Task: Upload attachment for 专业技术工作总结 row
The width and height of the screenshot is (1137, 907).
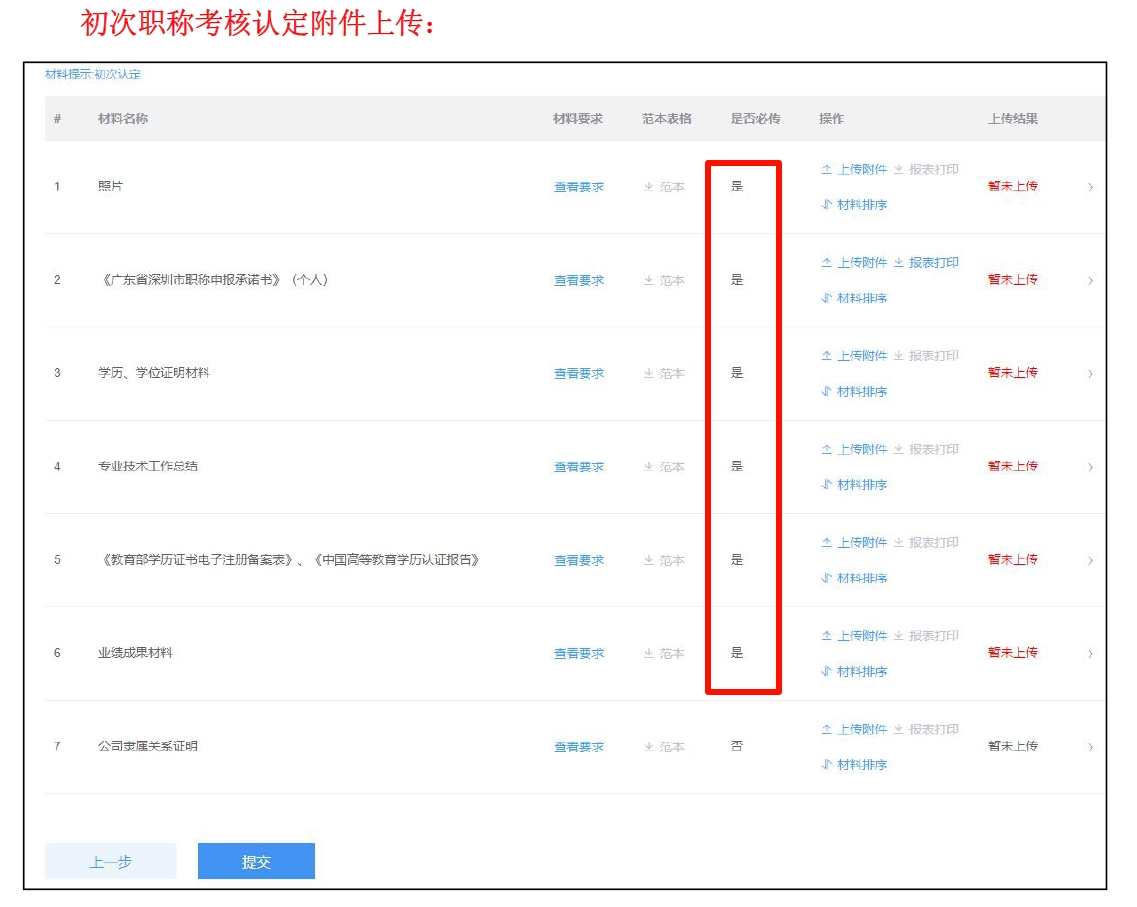Action: click(x=854, y=450)
